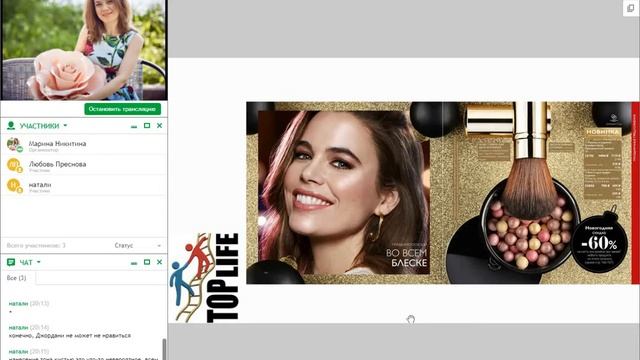
Task: Minimize the УЧАСТНИКИ panel
Action: pyautogui.click(x=134, y=126)
